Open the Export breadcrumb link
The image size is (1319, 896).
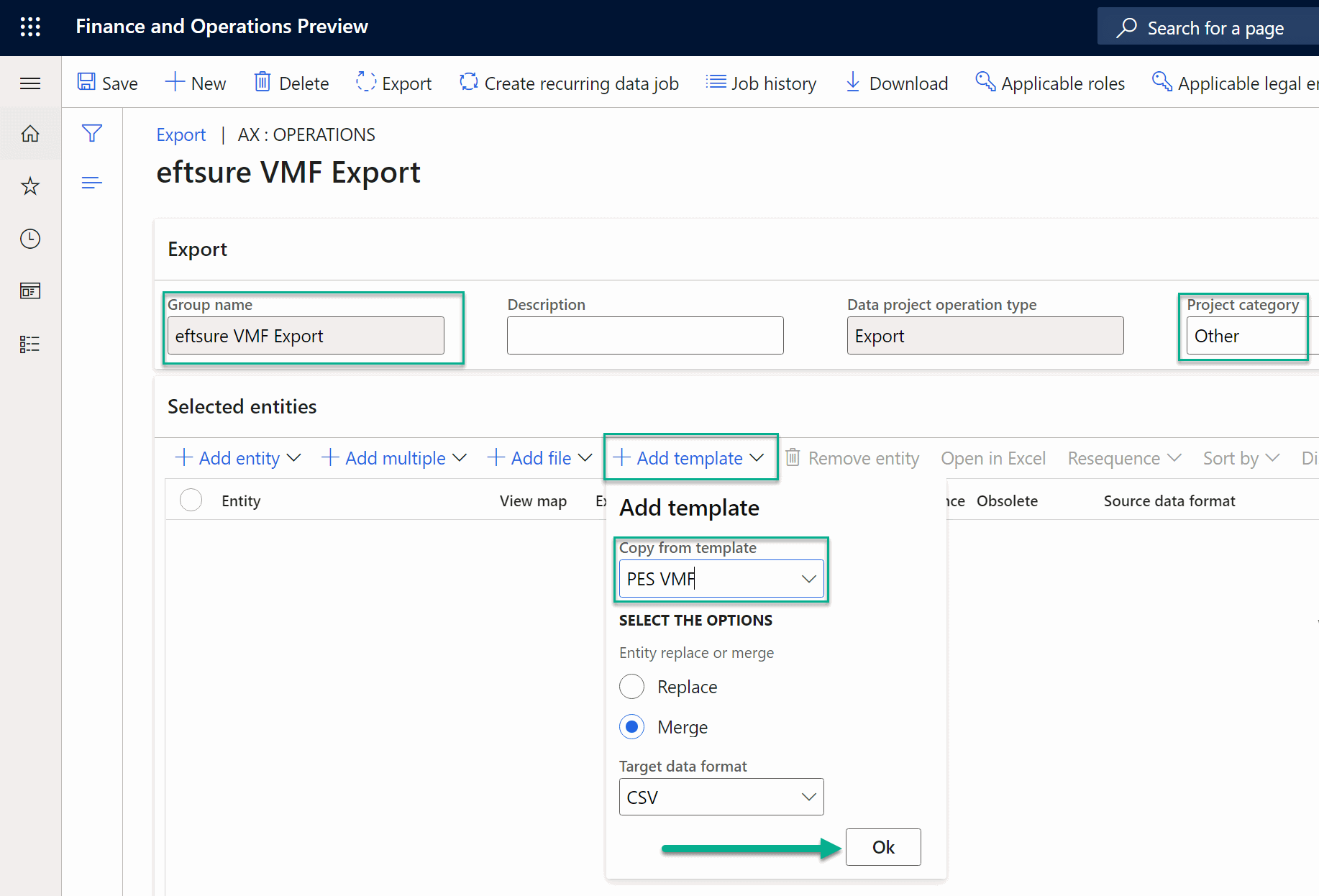coord(181,134)
